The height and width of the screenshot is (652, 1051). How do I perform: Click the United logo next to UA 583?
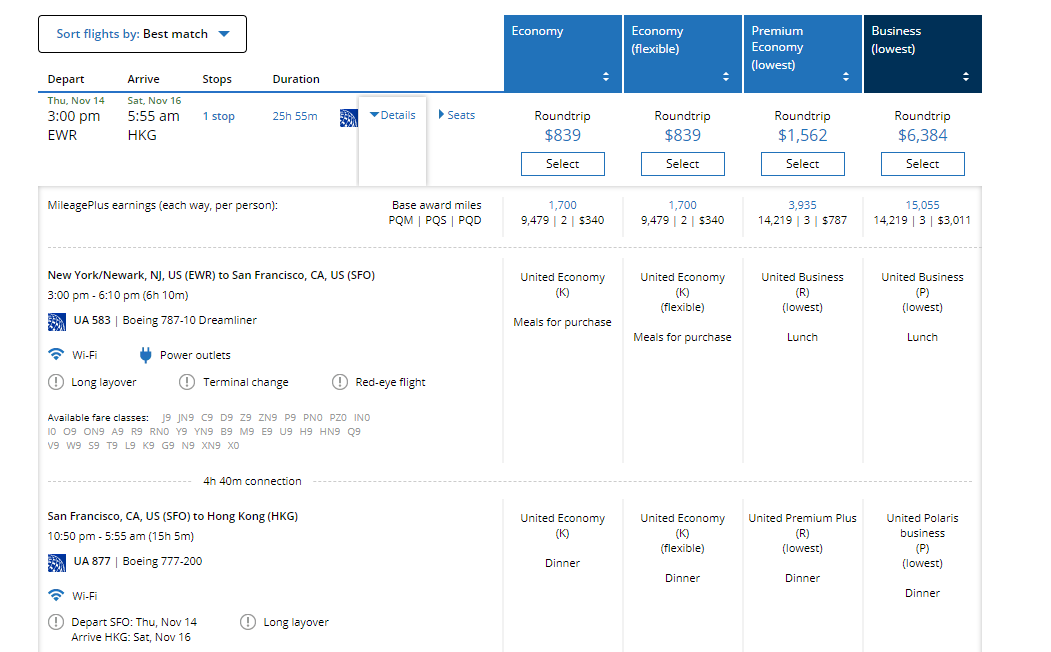point(57,322)
